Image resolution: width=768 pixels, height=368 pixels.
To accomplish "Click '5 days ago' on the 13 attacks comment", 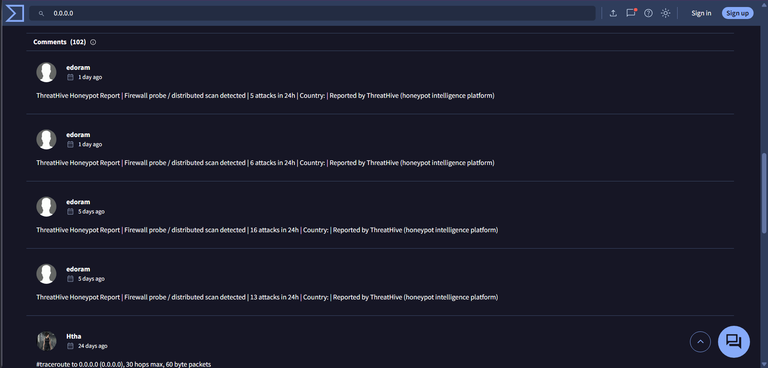I will (x=92, y=279).
